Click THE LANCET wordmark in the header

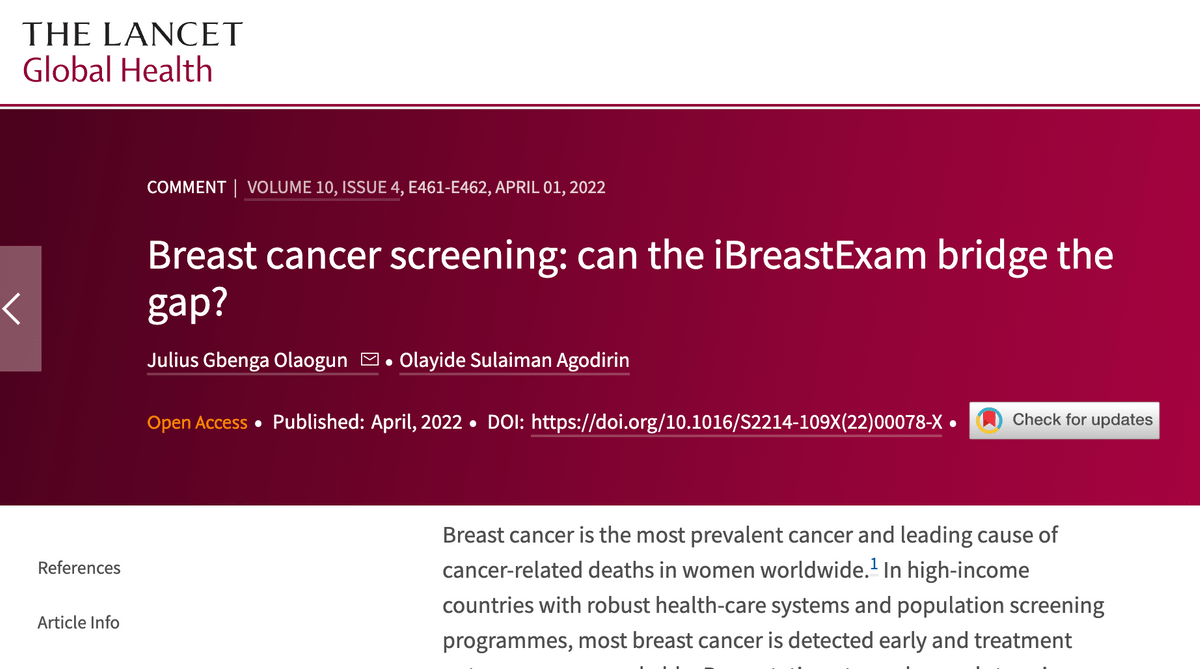coord(132,34)
